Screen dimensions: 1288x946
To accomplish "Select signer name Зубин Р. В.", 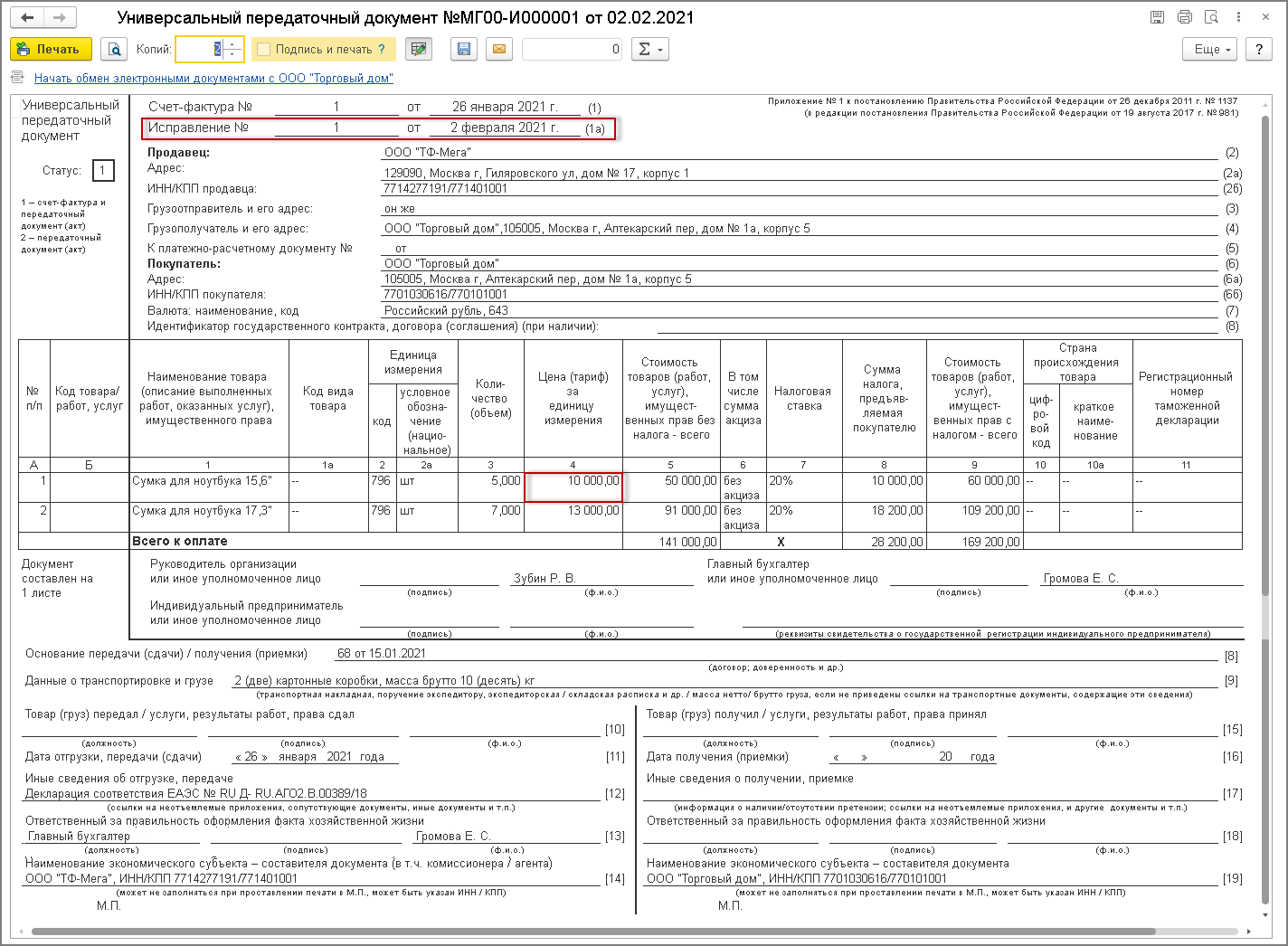I will coord(545,578).
